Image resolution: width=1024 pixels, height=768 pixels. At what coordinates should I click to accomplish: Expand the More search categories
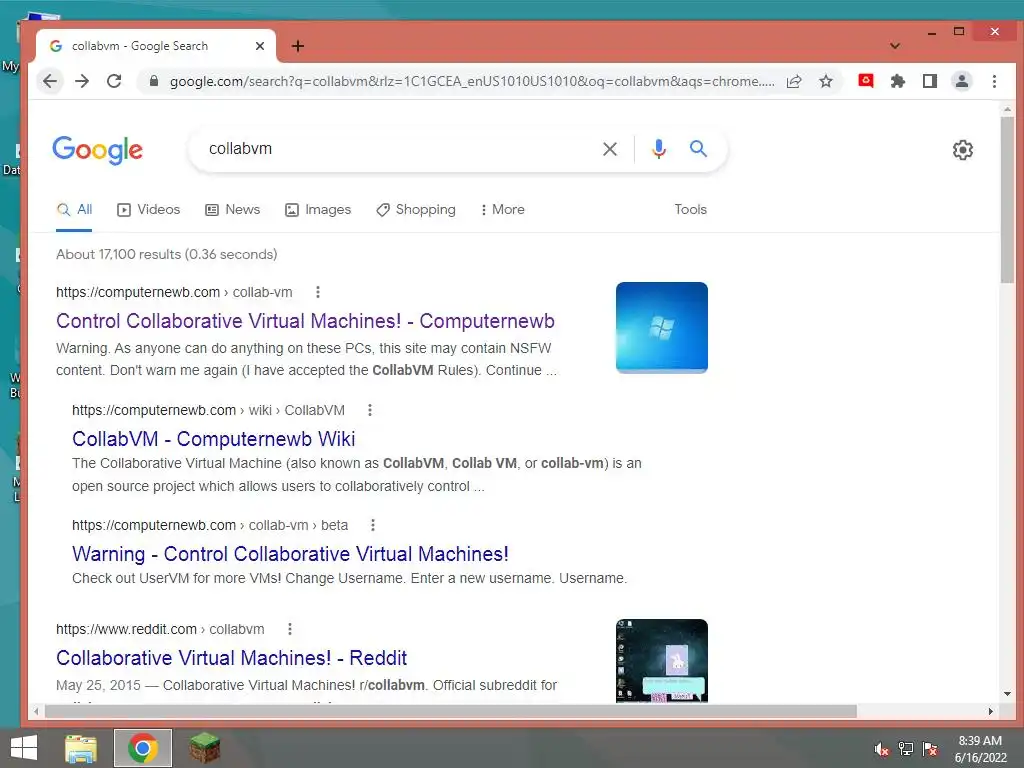tap(502, 210)
